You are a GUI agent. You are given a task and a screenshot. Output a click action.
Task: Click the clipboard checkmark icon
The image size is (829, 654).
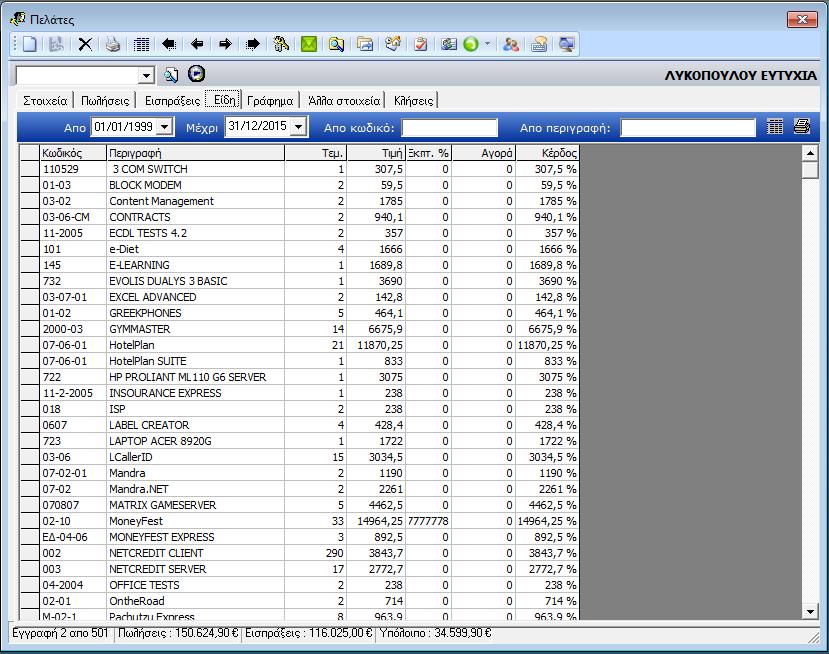pos(421,44)
